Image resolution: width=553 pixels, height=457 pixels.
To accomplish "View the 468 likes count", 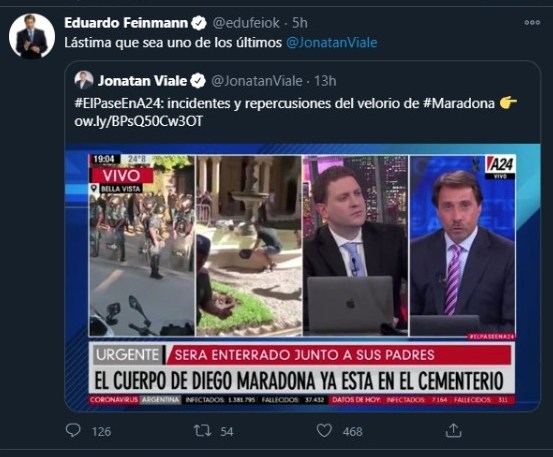I will (x=352, y=431).
